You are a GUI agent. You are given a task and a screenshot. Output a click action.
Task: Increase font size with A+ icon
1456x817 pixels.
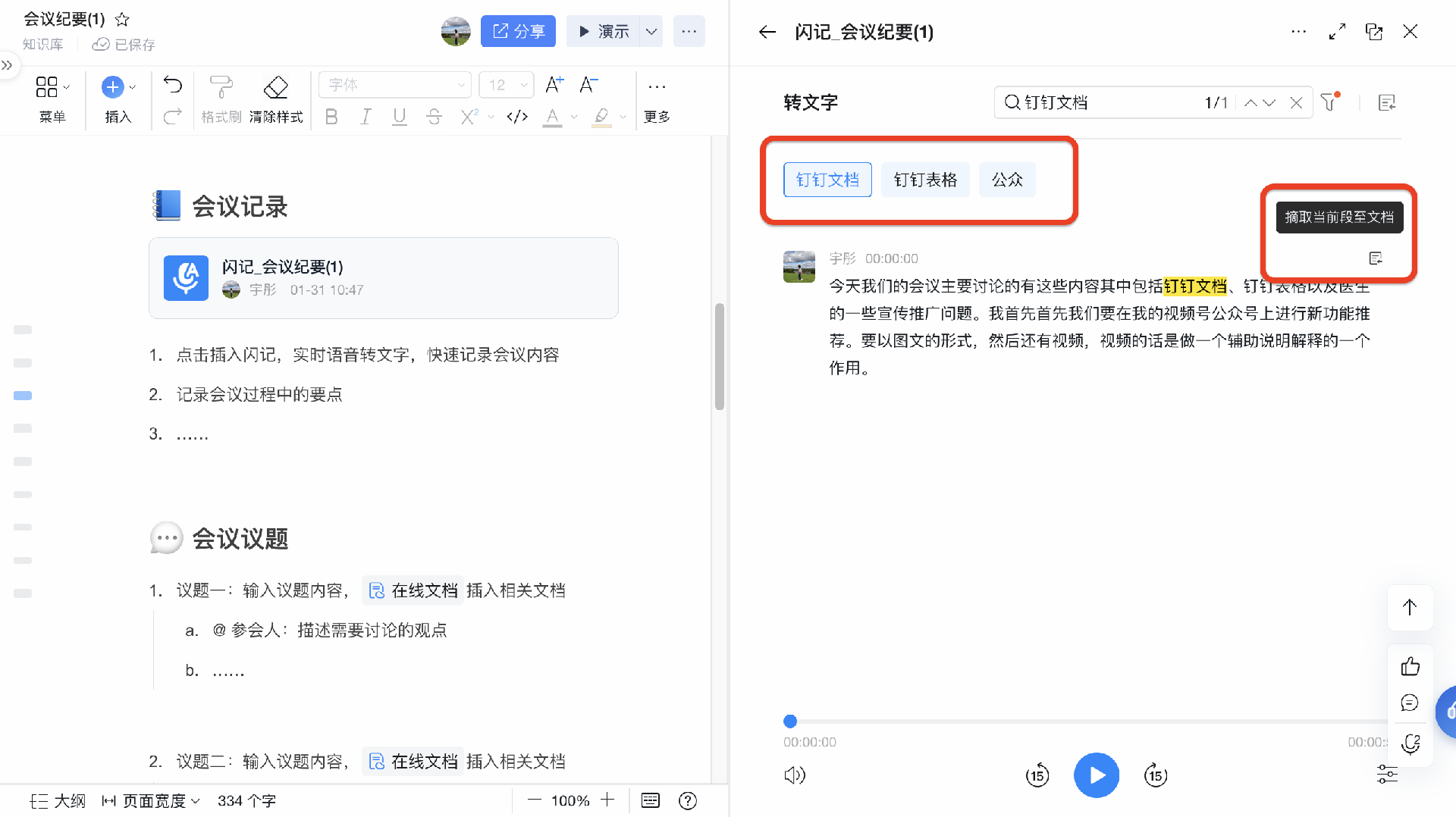coord(554,85)
